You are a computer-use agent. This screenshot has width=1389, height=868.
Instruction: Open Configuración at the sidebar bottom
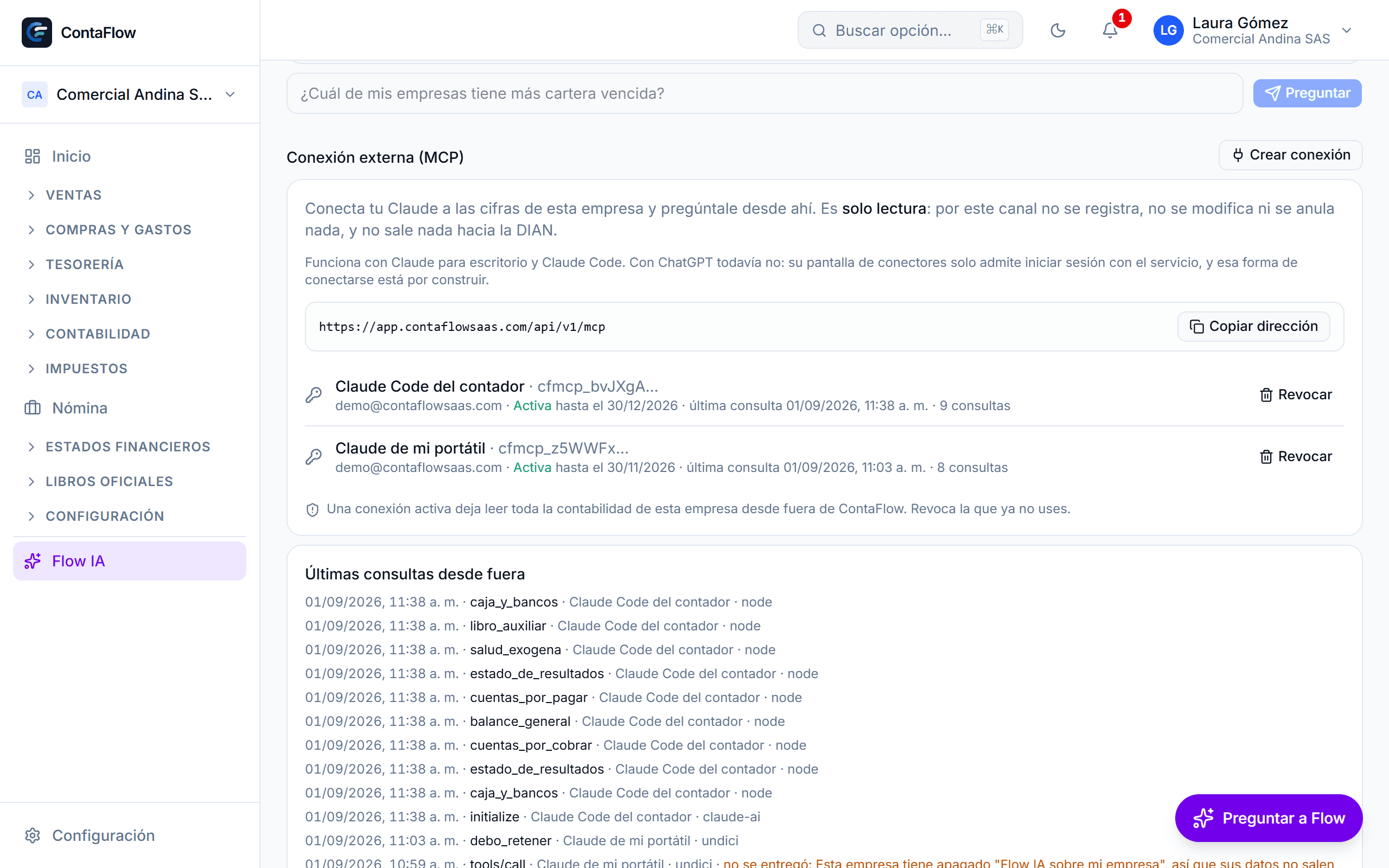pos(130,835)
